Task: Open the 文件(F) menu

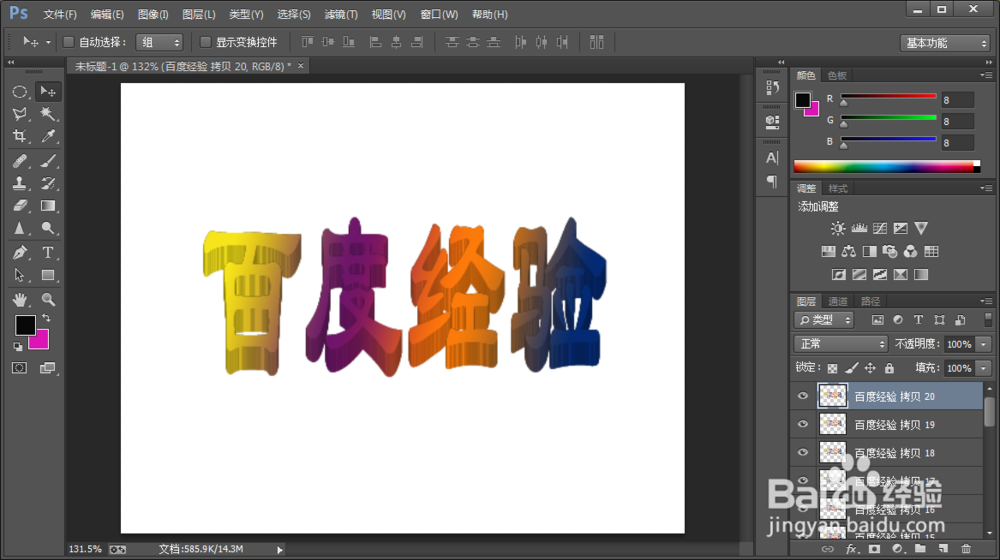Action: tap(60, 14)
